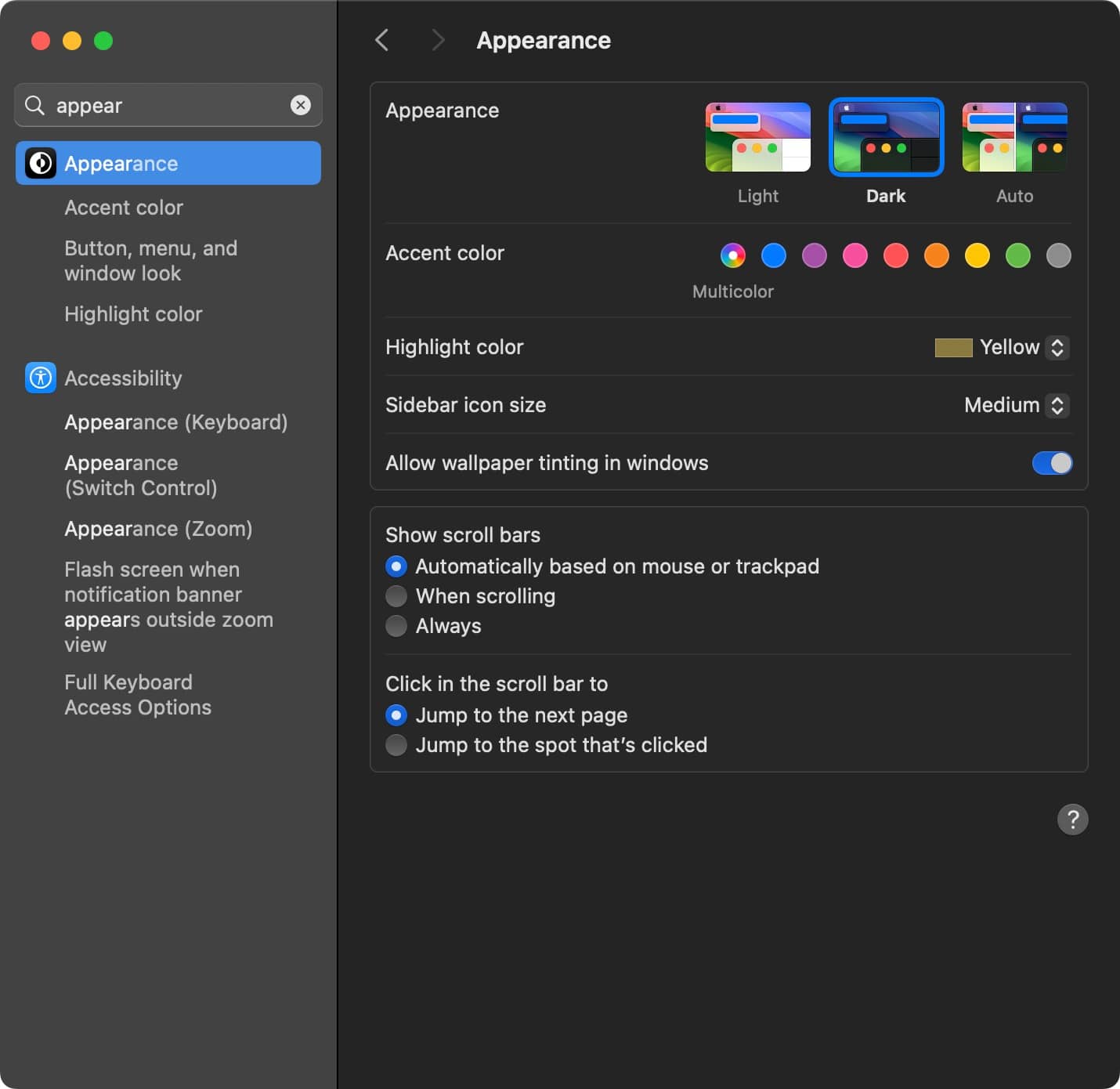Go to Full Keyboard Access Options
Viewport: 1120px width, 1089px height.
[x=138, y=695]
